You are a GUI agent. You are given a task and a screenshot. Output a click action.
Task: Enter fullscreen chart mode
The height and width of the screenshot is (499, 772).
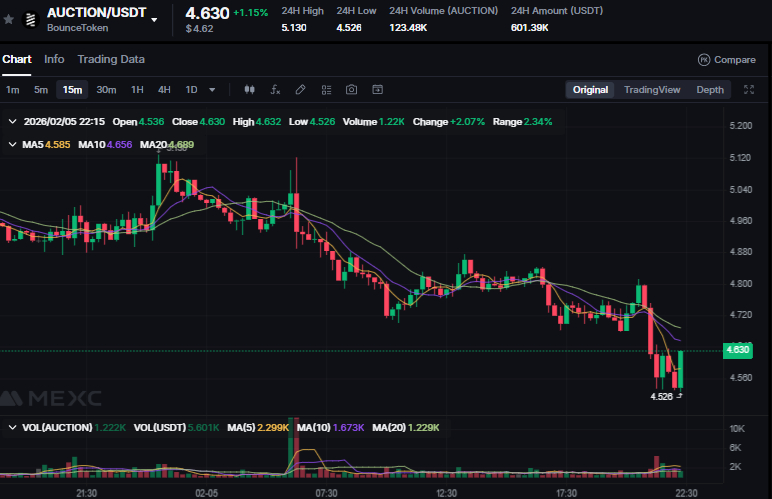(x=749, y=90)
